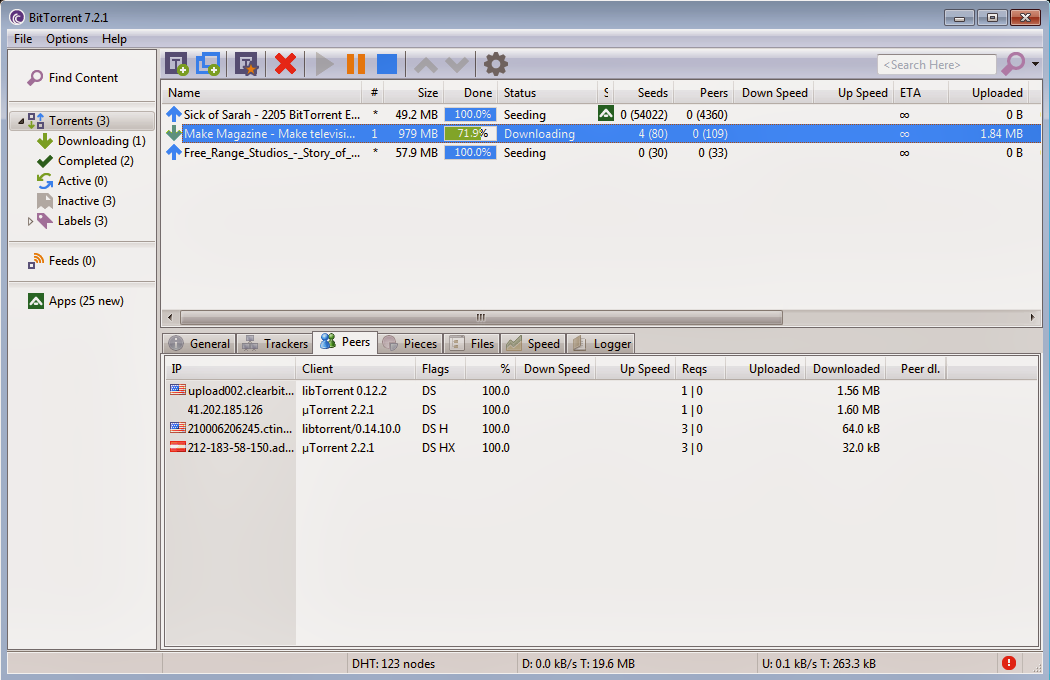The width and height of the screenshot is (1050, 680).
Task: Open the File menu
Action: (23, 39)
